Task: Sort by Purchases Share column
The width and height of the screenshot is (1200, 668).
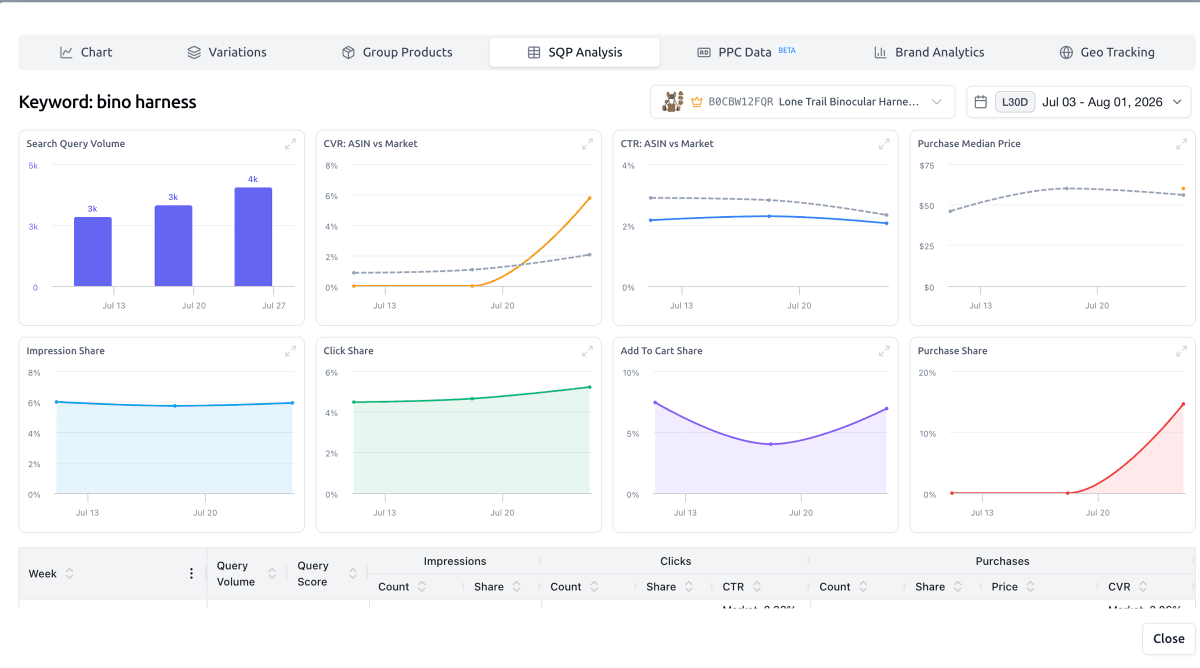Action: click(958, 587)
